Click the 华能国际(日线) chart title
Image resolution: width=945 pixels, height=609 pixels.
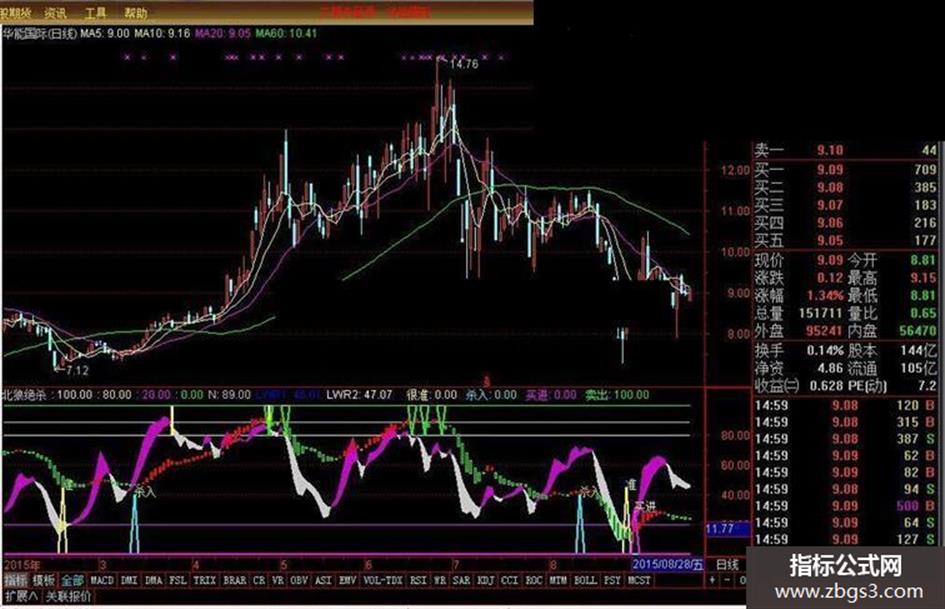click(40, 33)
